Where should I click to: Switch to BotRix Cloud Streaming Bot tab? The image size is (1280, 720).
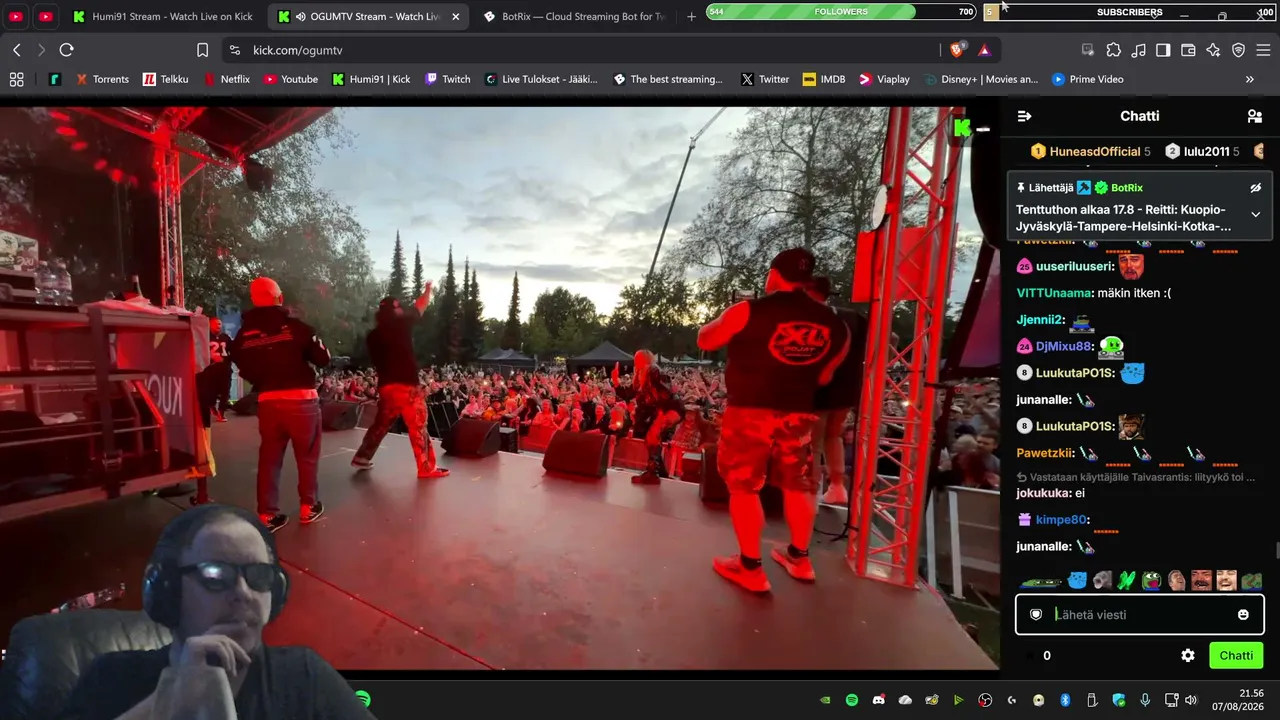(x=575, y=17)
